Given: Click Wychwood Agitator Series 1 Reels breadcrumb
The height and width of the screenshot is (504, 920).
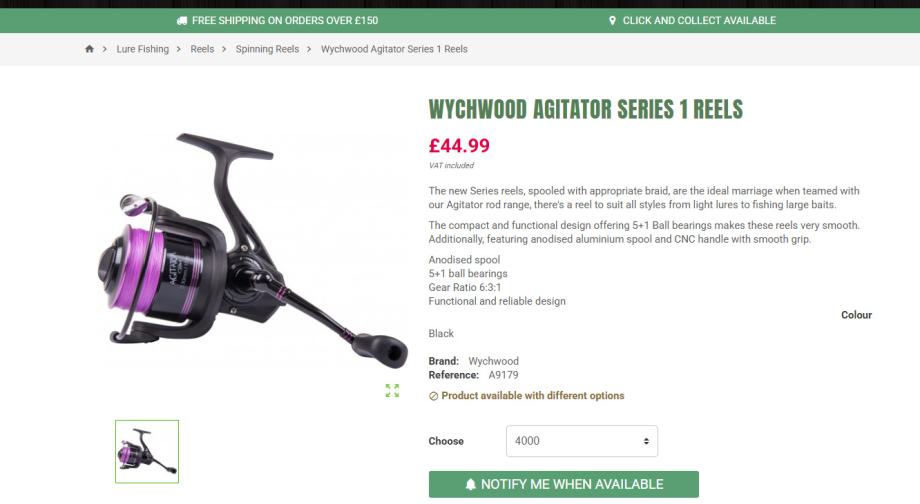Looking at the screenshot, I should [394, 49].
